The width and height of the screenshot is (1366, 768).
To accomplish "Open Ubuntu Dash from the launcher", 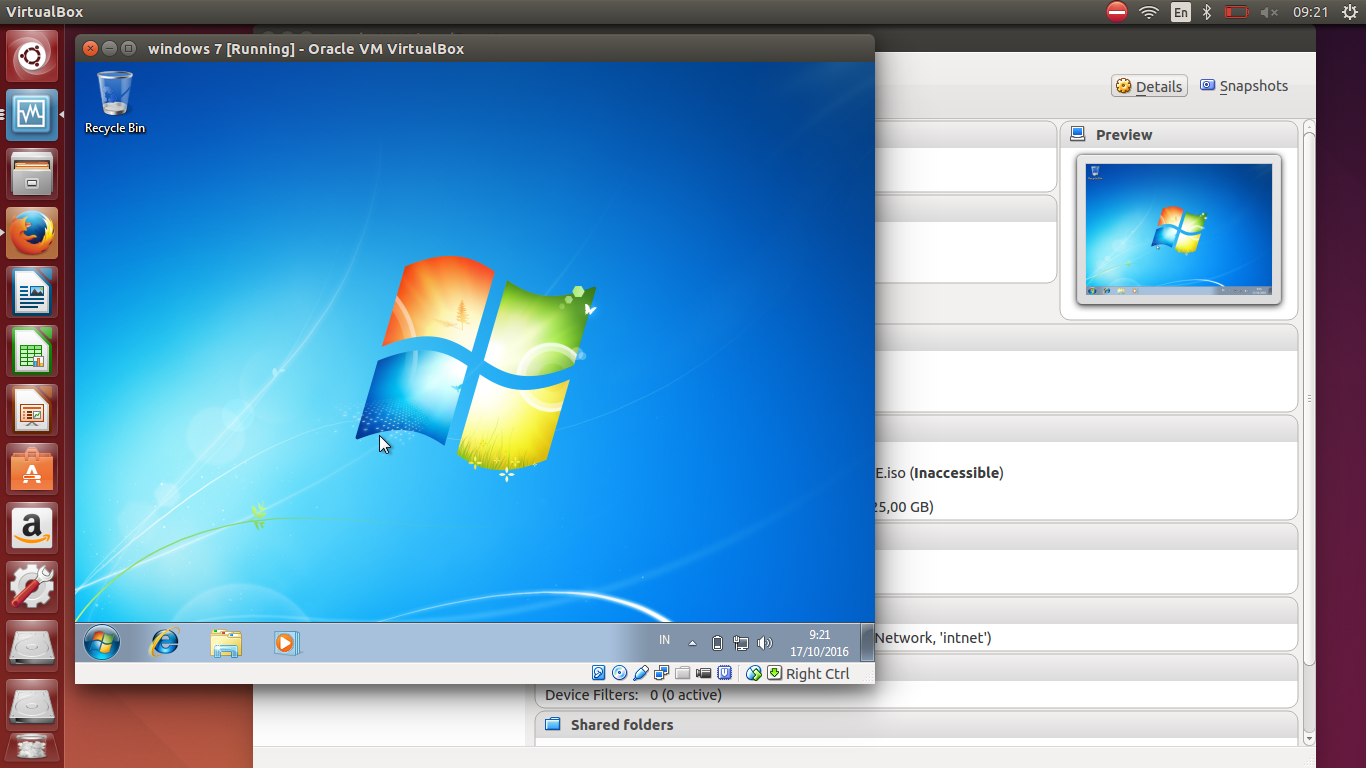I will (32, 56).
